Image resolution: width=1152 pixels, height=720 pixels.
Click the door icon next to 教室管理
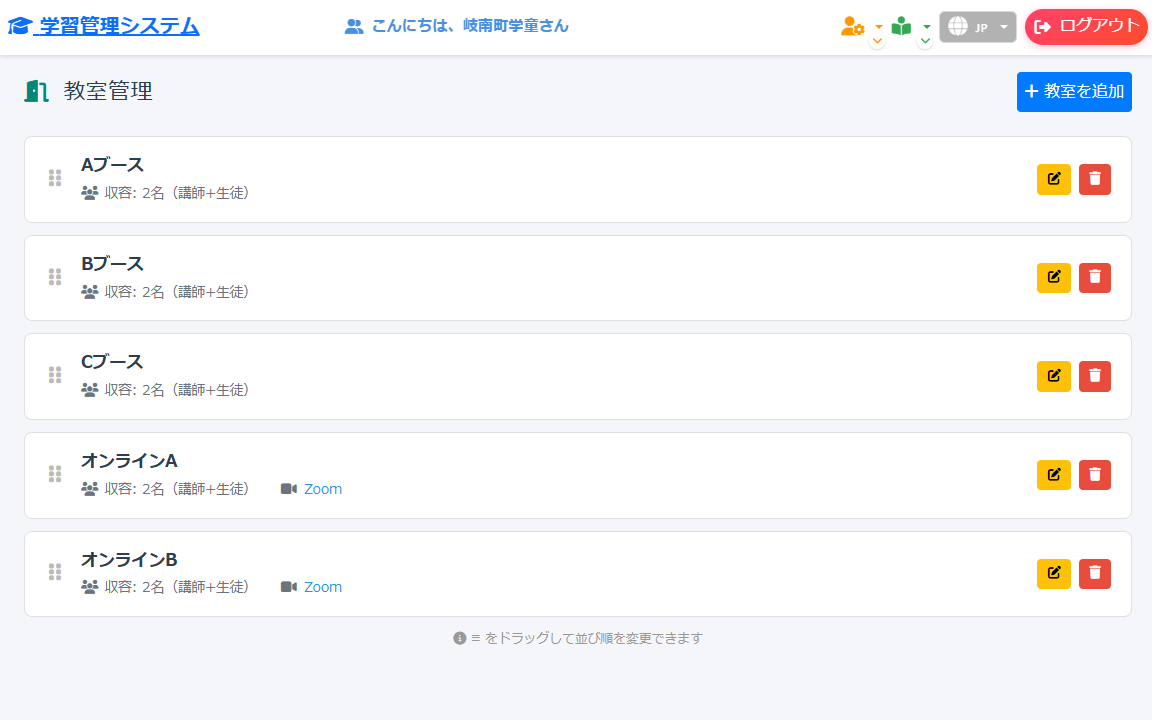[x=36, y=91]
